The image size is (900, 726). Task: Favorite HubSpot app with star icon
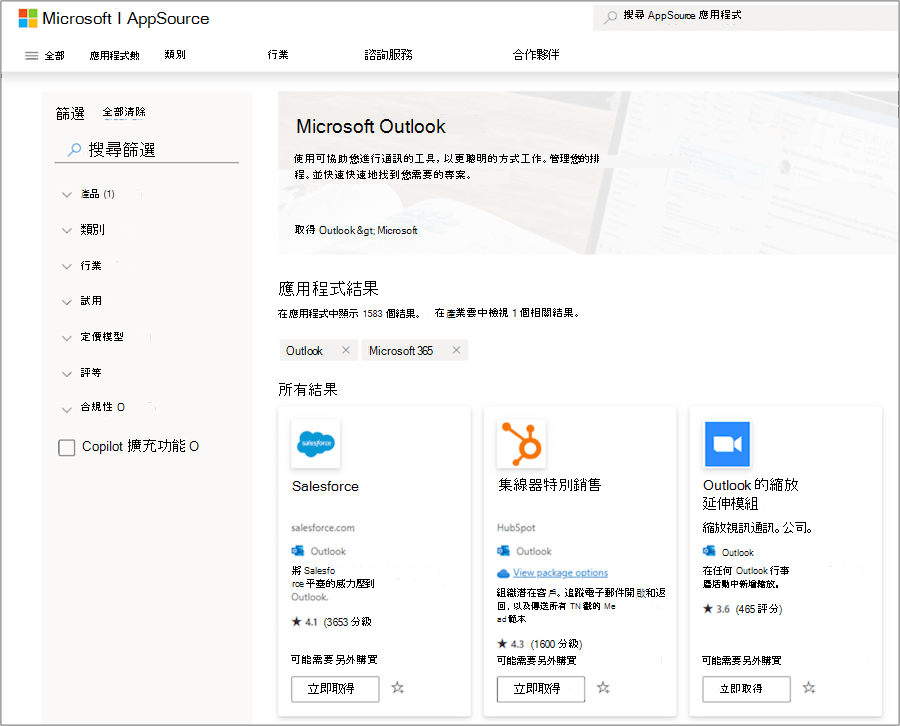click(x=603, y=688)
